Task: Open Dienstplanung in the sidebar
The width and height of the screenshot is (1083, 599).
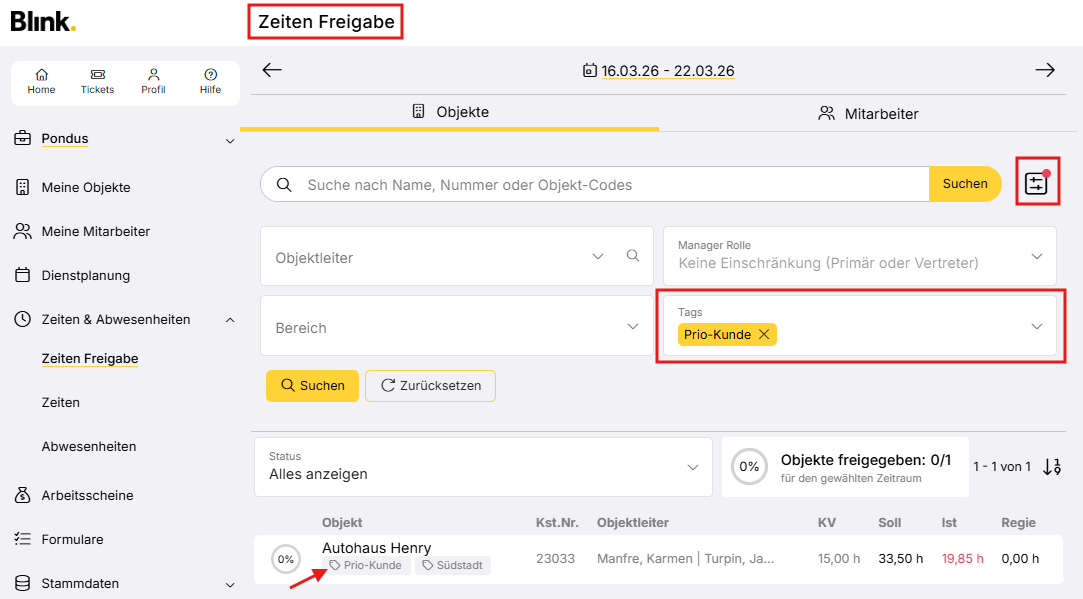Action: pos(85,275)
